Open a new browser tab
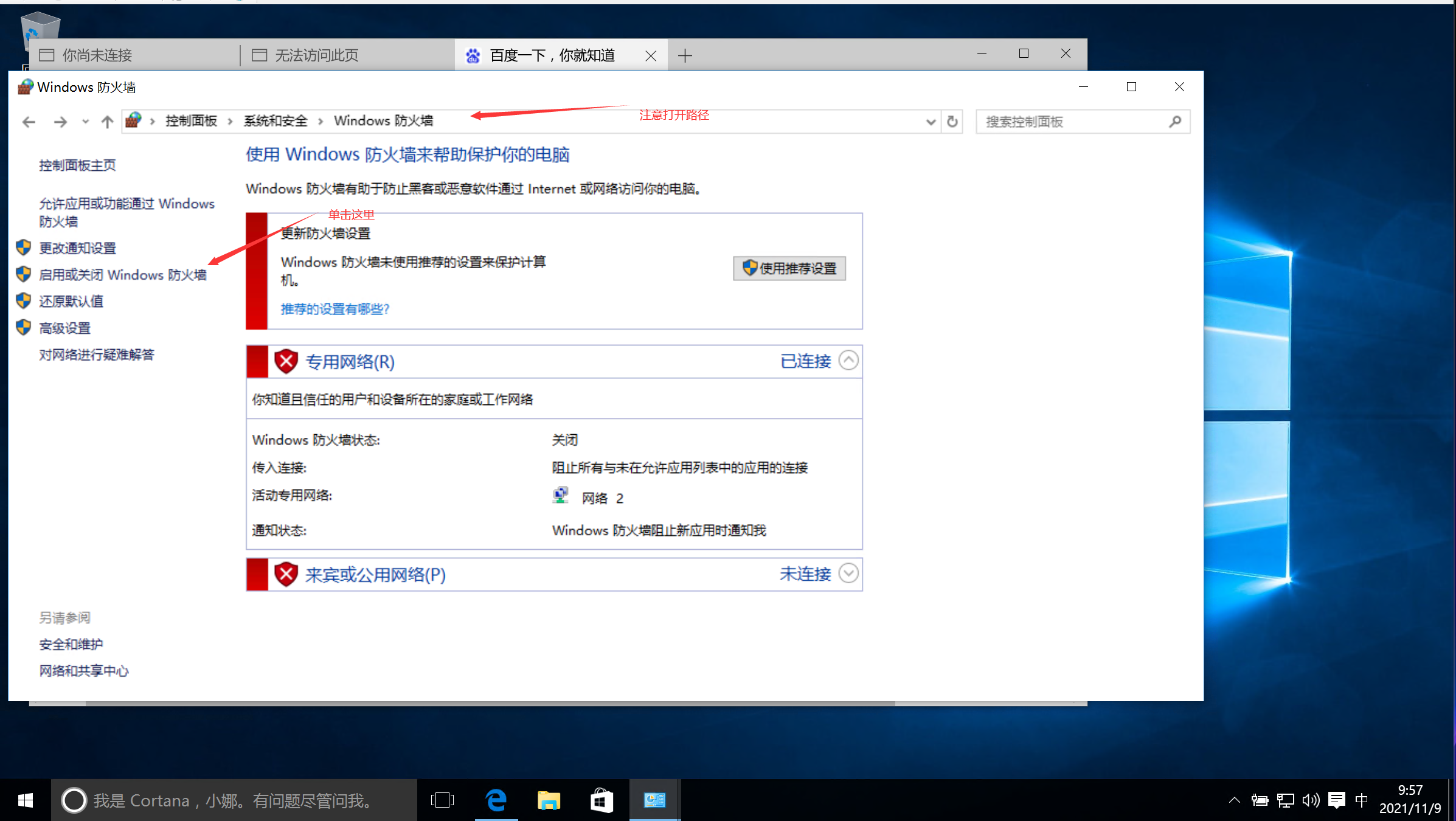The width and height of the screenshot is (1456, 821). (x=685, y=56)
